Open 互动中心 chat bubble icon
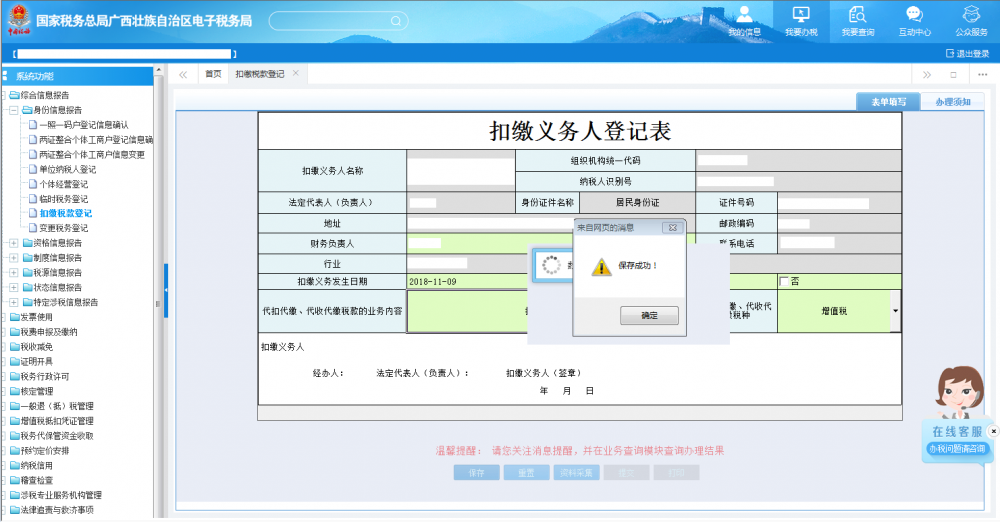The image size is (1000, 522). [914, 14]
